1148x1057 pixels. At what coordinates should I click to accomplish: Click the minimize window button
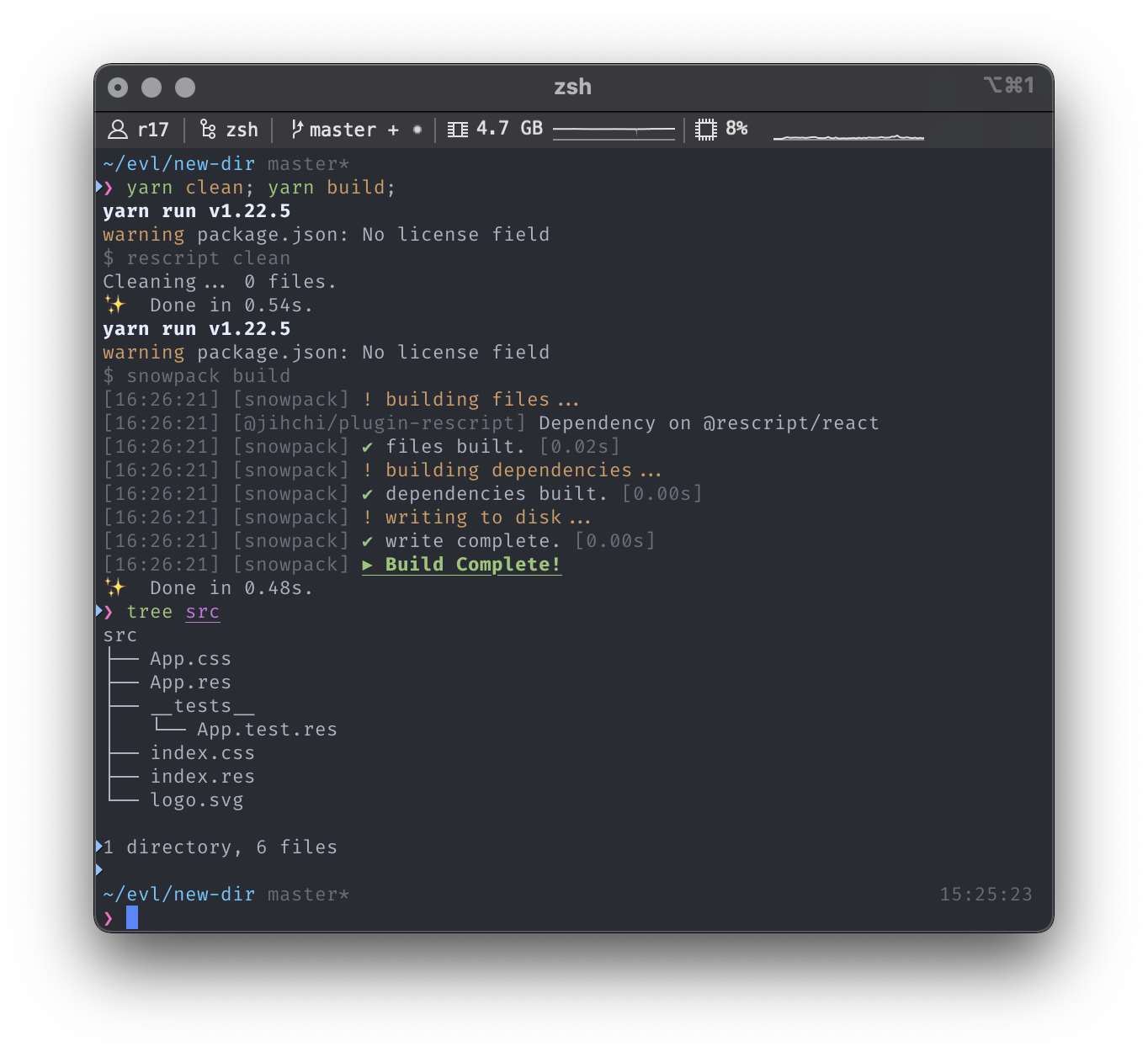pos(151,88)
